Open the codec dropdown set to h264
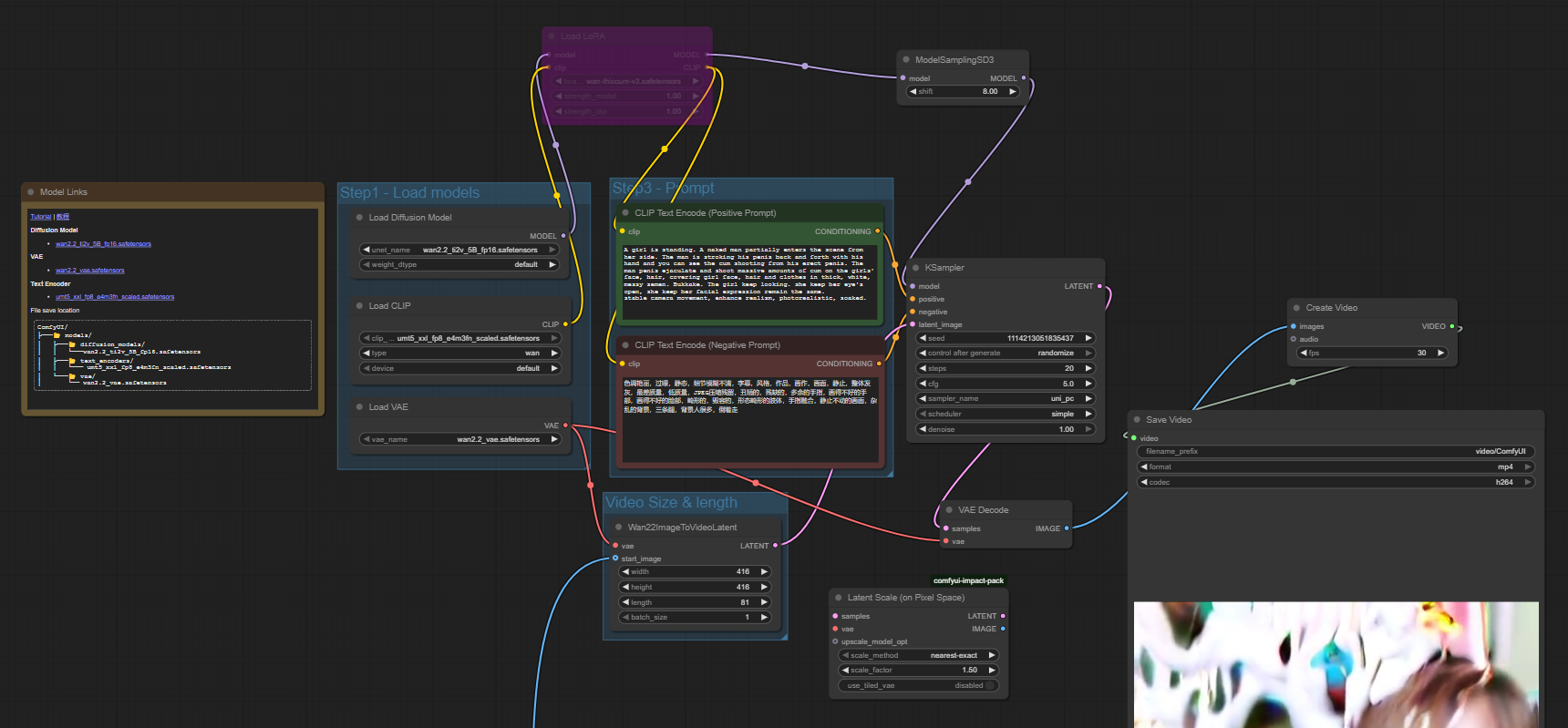 (1336, 482)
